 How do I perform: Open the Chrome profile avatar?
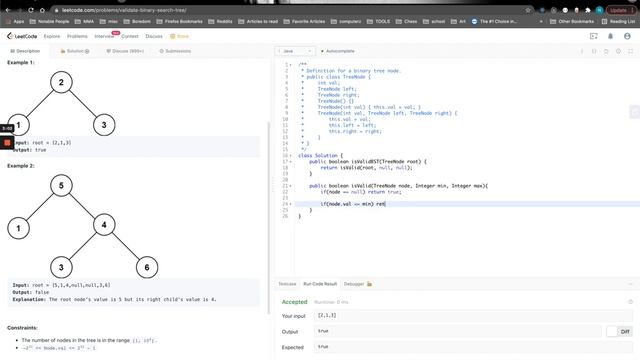[x=599, y=10]
